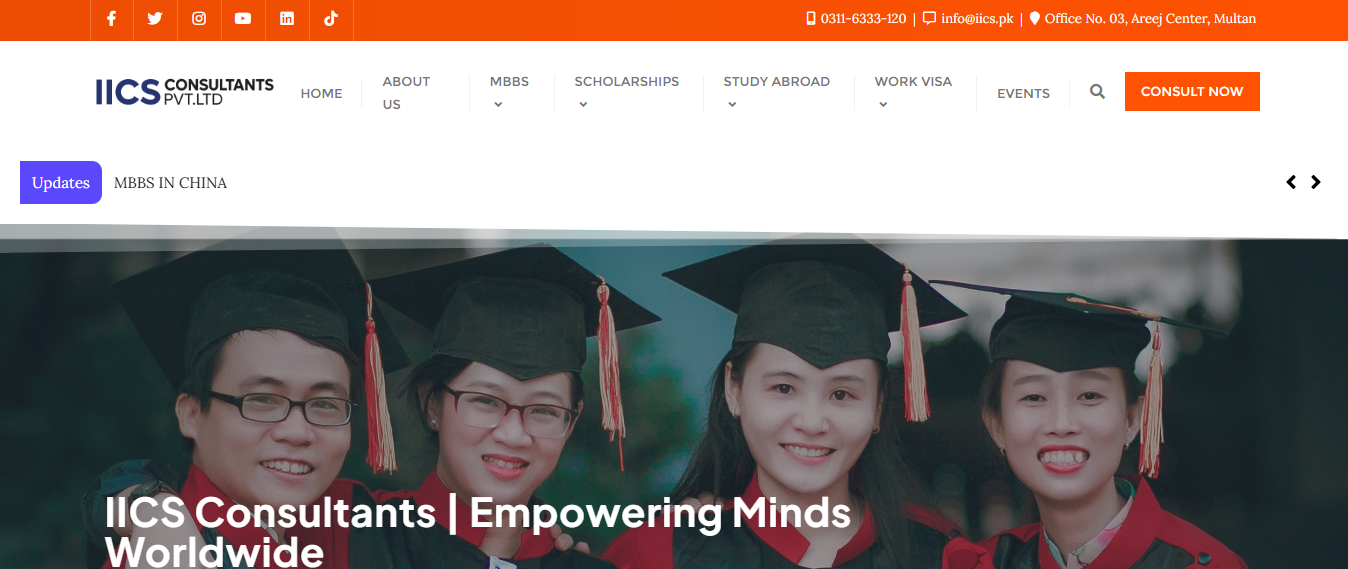Expand the Study Abroad dropdown chevron
This screenshot has width=1348, height=569.
tap(732, 104)
